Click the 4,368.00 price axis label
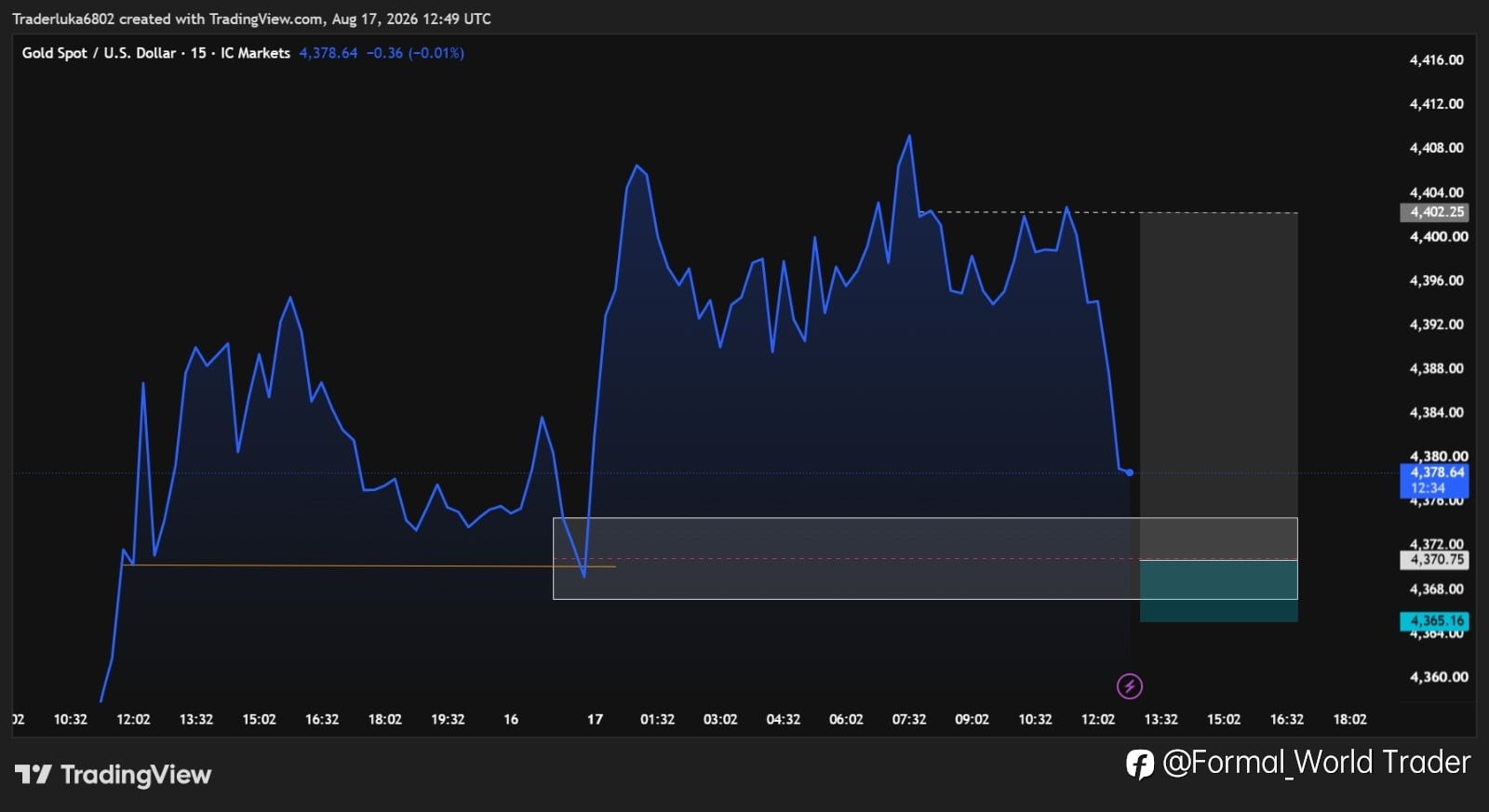 pyautogui.click(x=1437, y=589)
